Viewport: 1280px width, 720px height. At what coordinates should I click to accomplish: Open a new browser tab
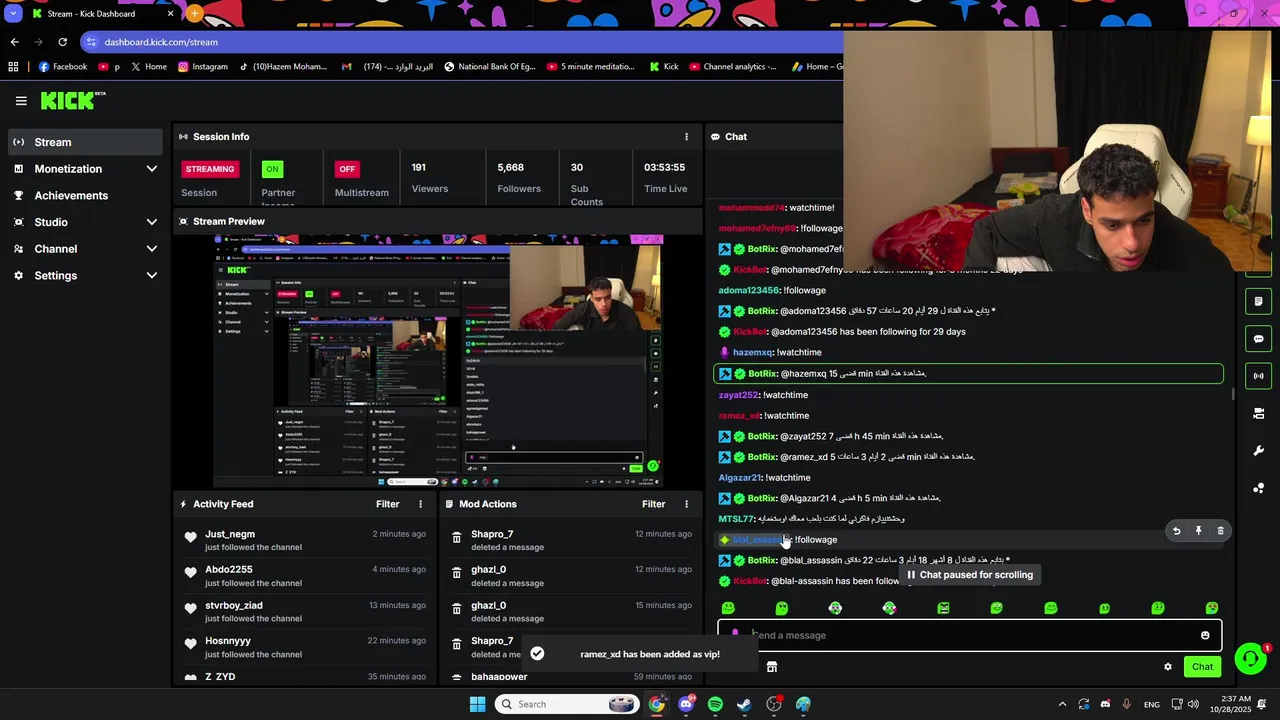[194, 14]
